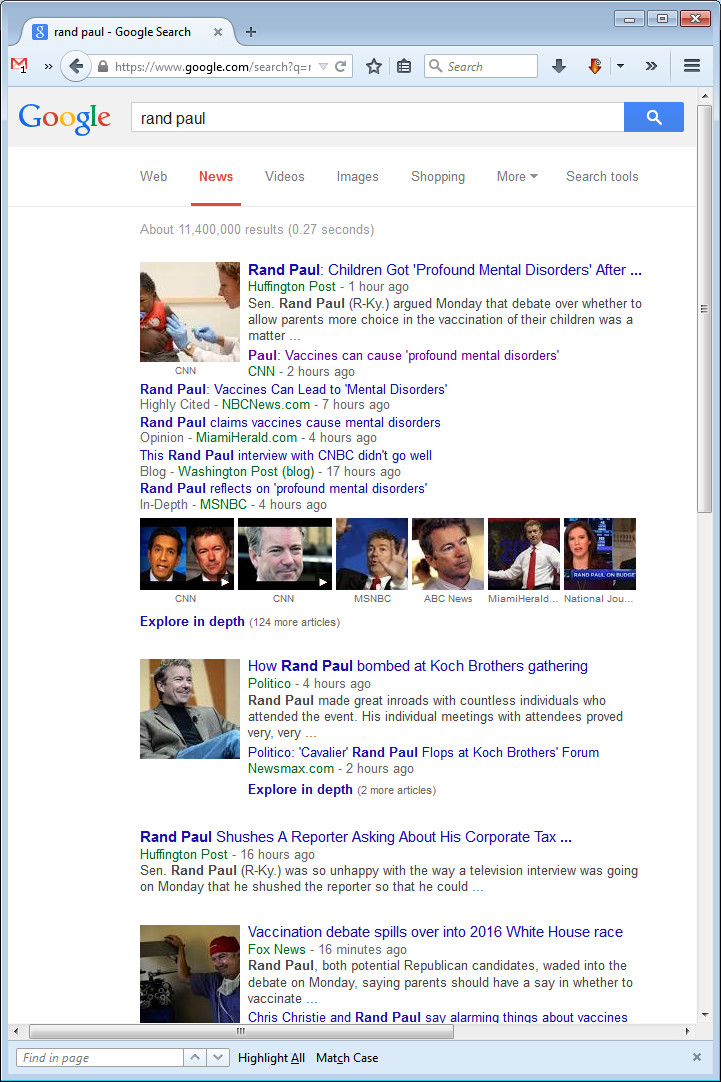
Task: Click the Google logo
Action: [x=64, y=119]
